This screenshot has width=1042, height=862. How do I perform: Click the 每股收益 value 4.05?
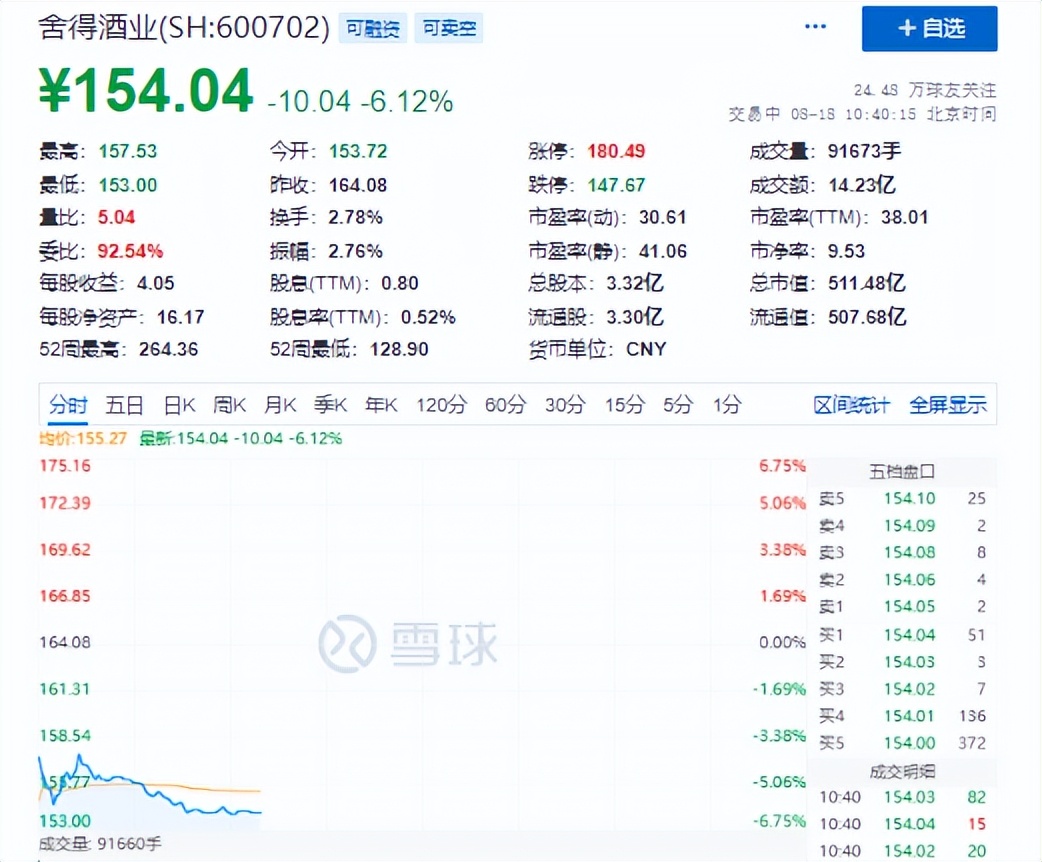click(156, 283)
